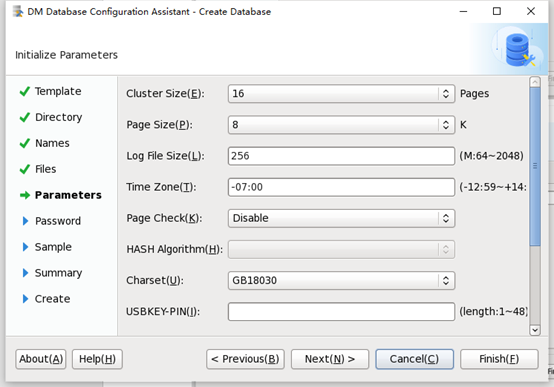Click the scrollbar up arrow
Viewport: 554px width, 387px height.
tap(535, 82)
